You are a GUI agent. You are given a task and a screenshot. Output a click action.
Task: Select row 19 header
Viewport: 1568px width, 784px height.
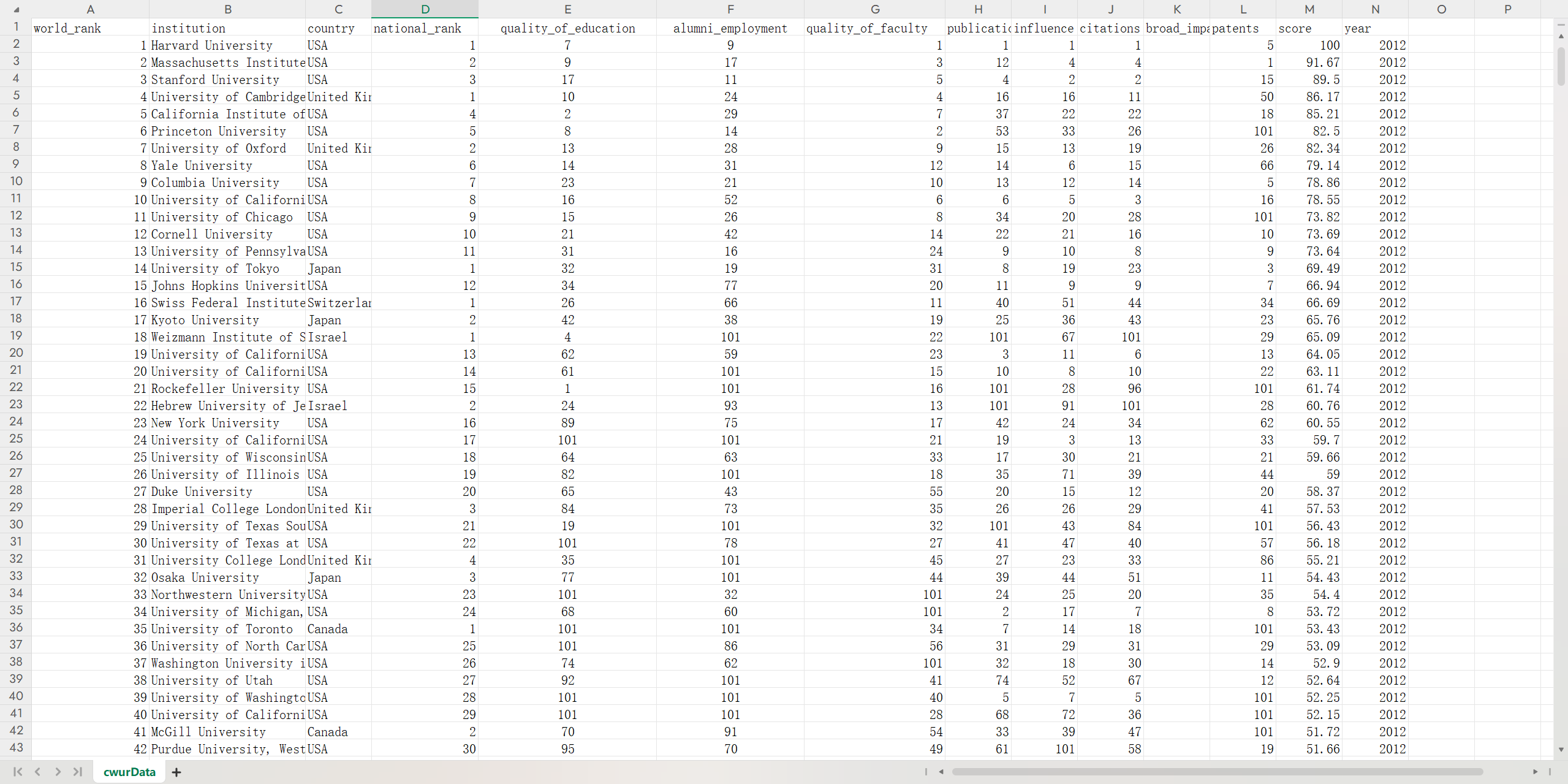(16, 336)
